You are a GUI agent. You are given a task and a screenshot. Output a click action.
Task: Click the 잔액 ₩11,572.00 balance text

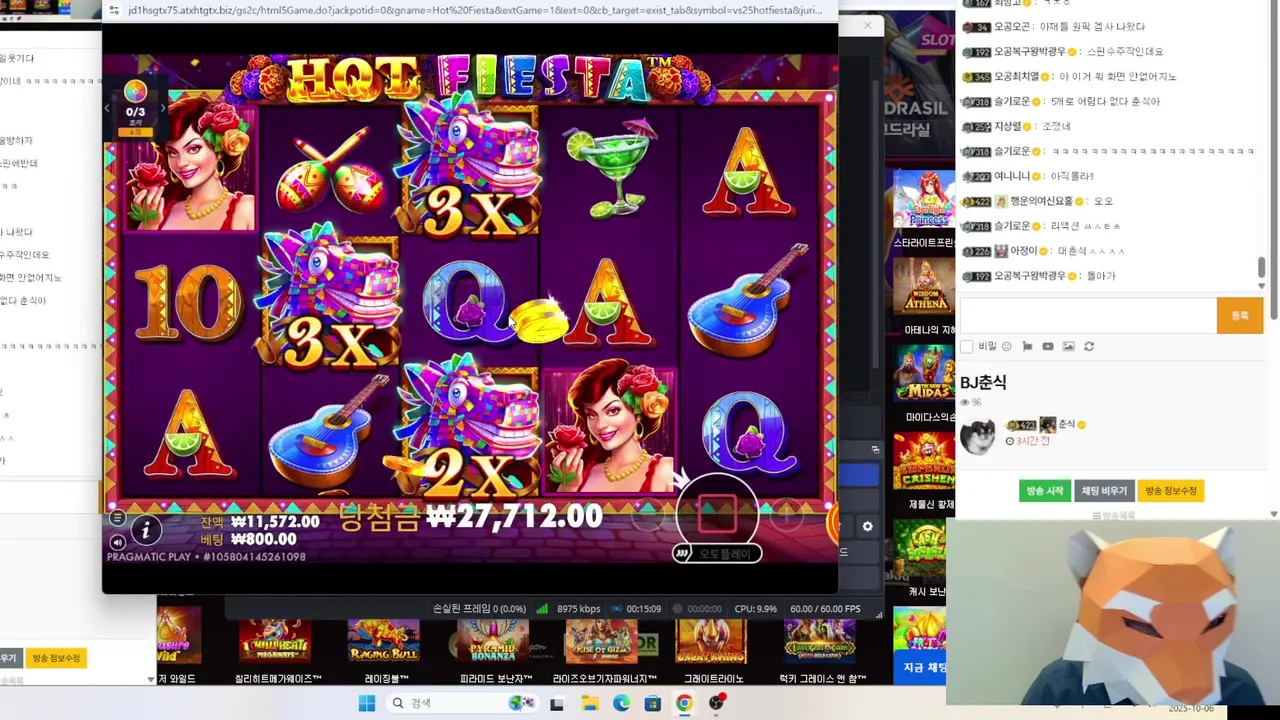(260, 522)
